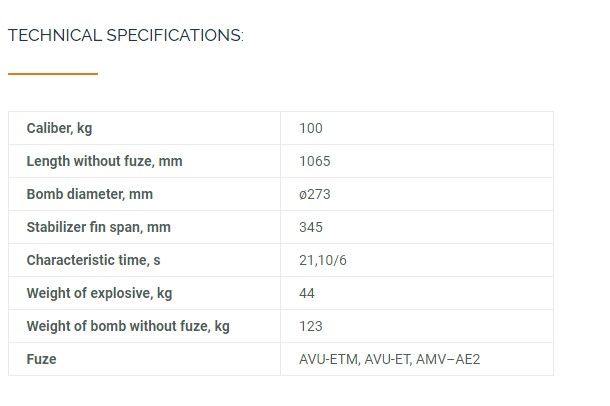This screenshot has width=610, height=406.
Task: Click the caliber value 100
Action: click(x=310, y=128)
